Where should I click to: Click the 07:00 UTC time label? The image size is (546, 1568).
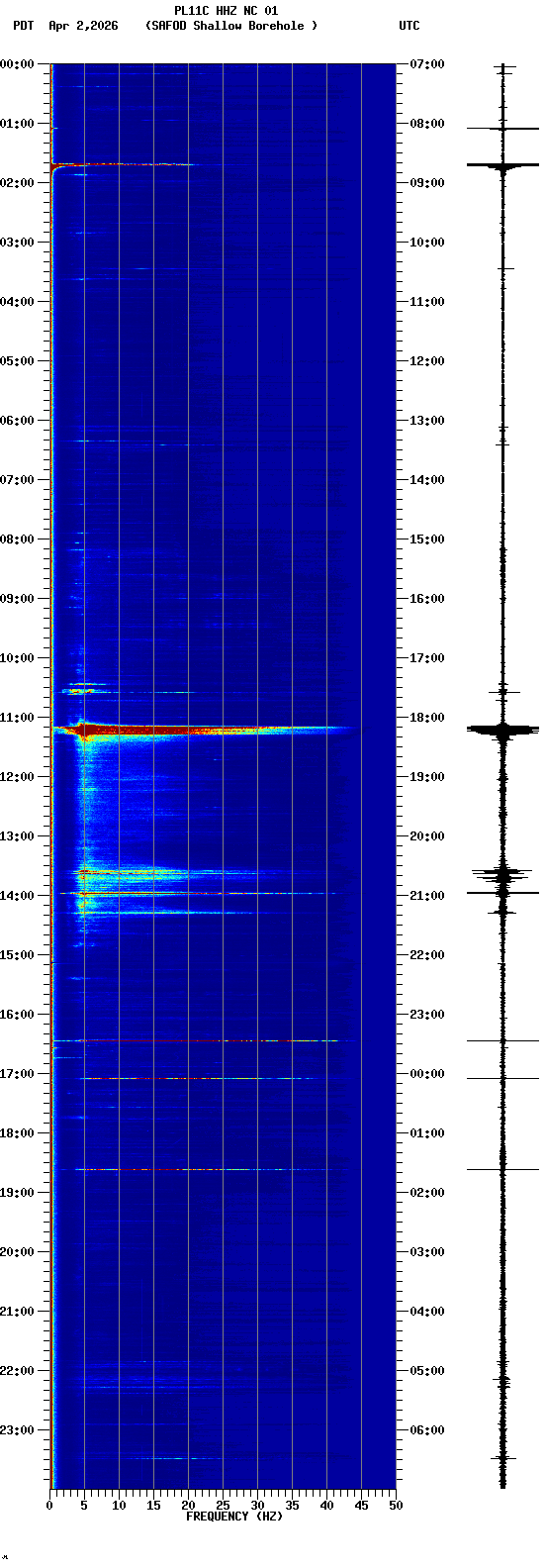point(427,64)
